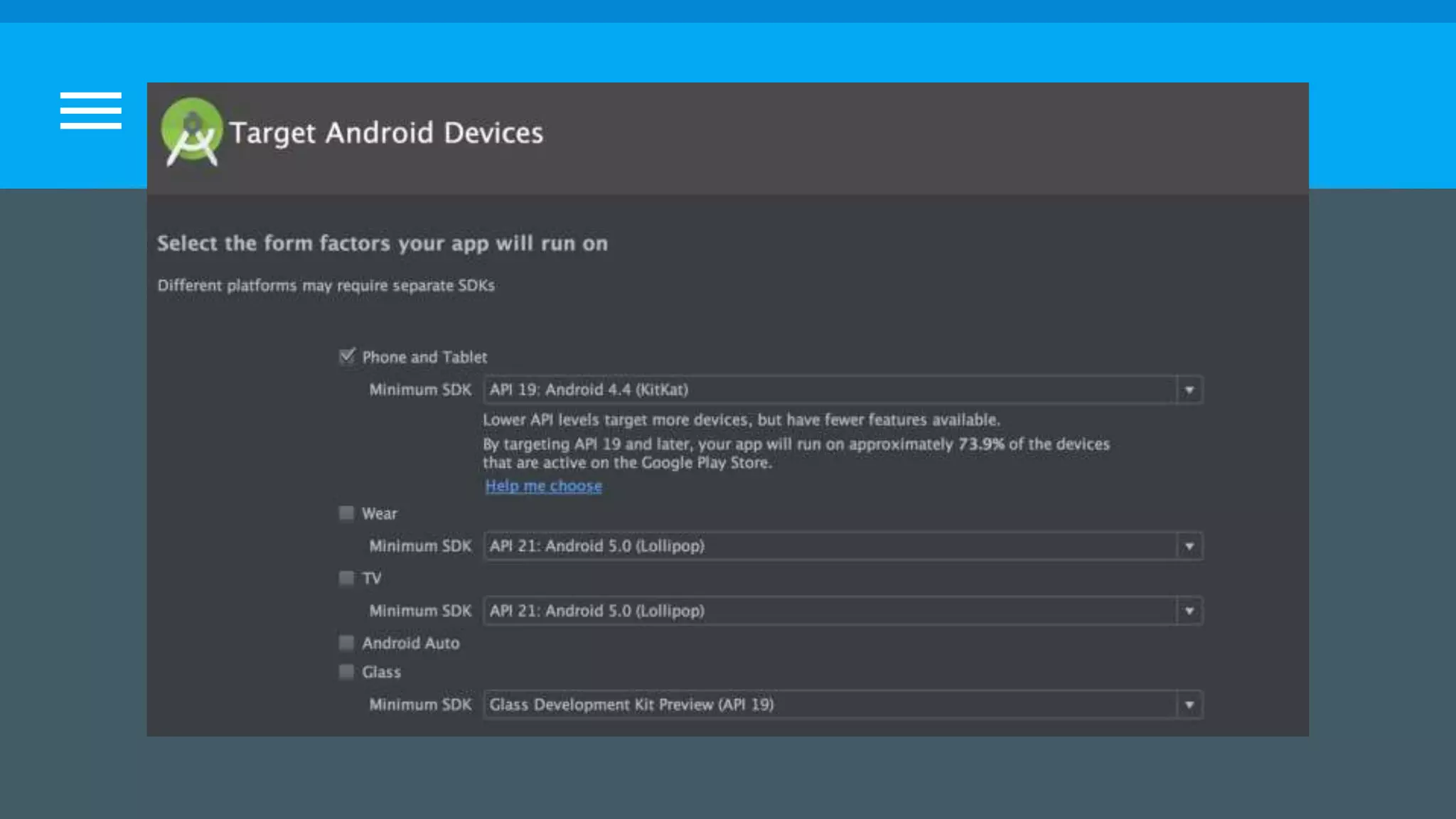Click Wear's API 21: Android 5.0 (Lollipop) field

[842, 546]
